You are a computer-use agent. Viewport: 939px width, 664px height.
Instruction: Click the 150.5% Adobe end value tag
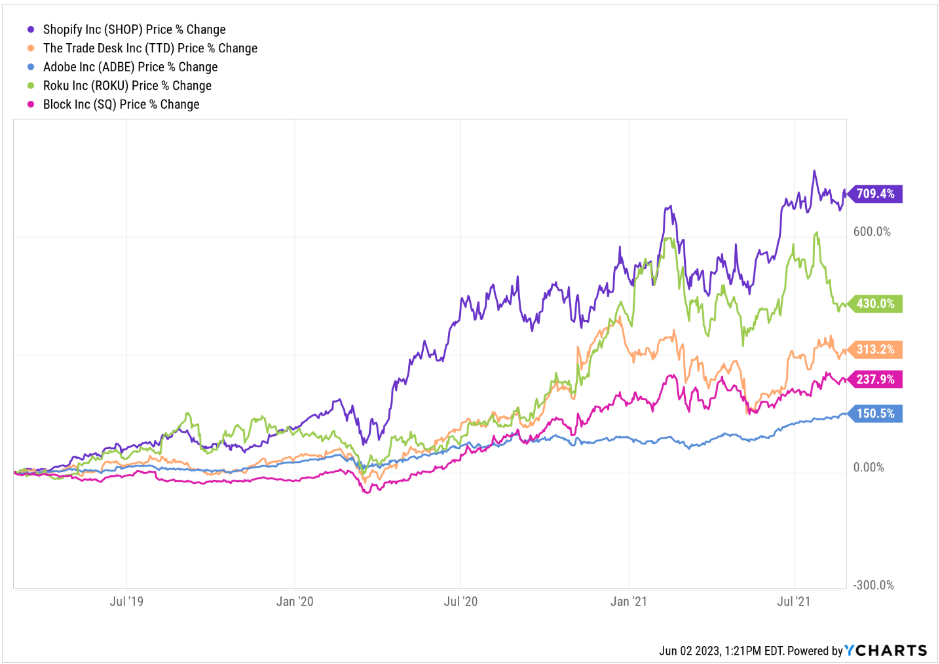point(876,413)
